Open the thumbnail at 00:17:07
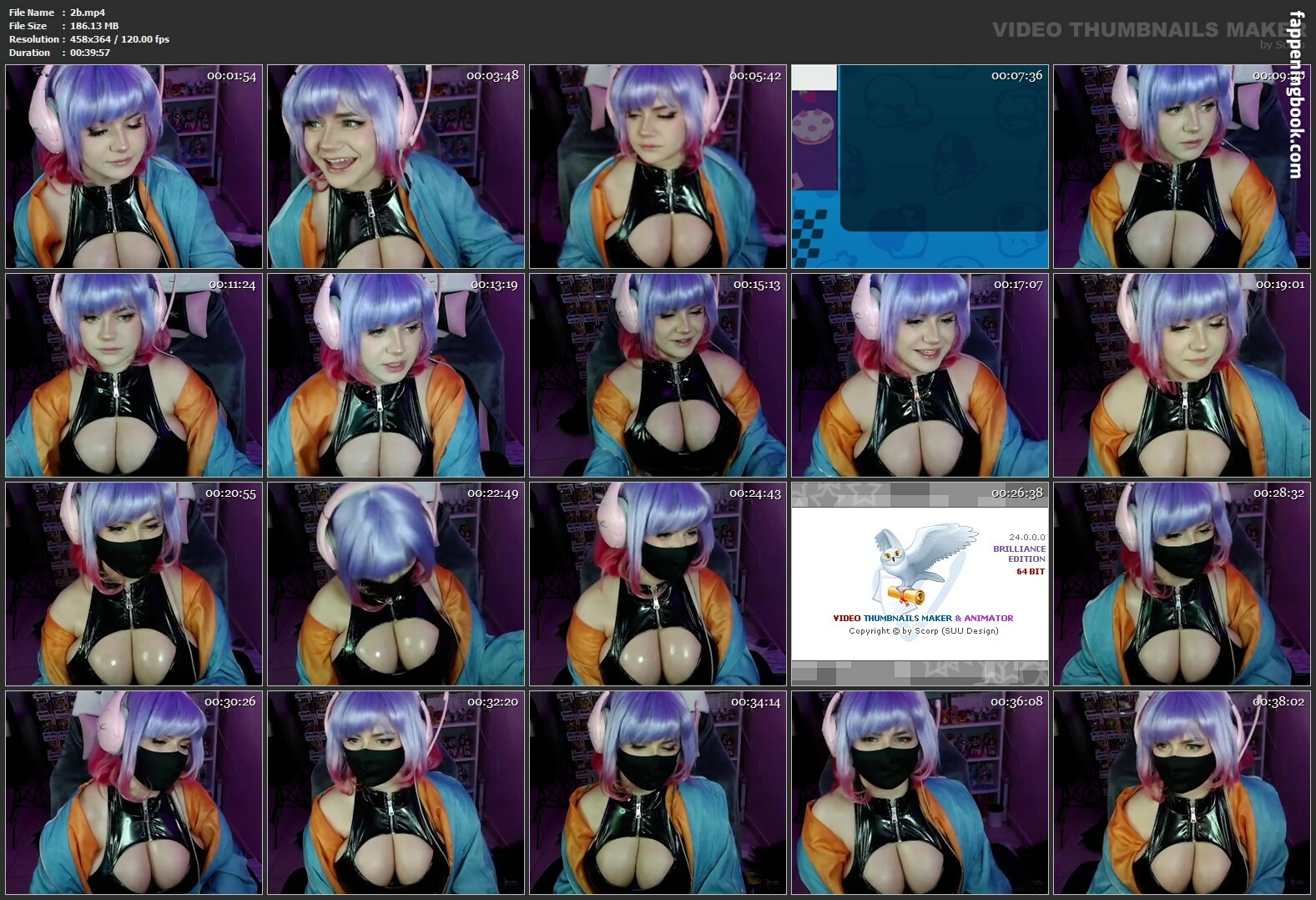This screenshot has width=1316, height=900. tap(920, 376)
